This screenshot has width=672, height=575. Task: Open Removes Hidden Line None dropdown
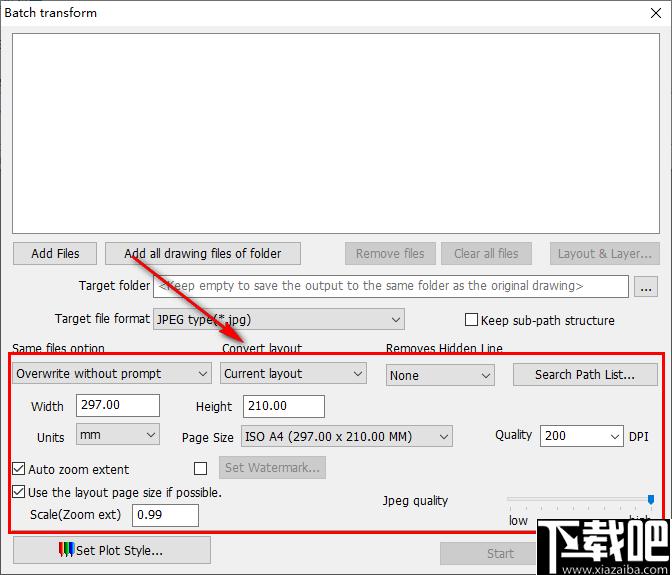pos(440,375)
